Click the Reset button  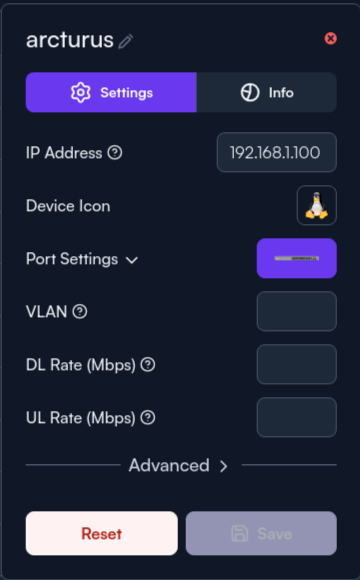[x=102, y=533]
